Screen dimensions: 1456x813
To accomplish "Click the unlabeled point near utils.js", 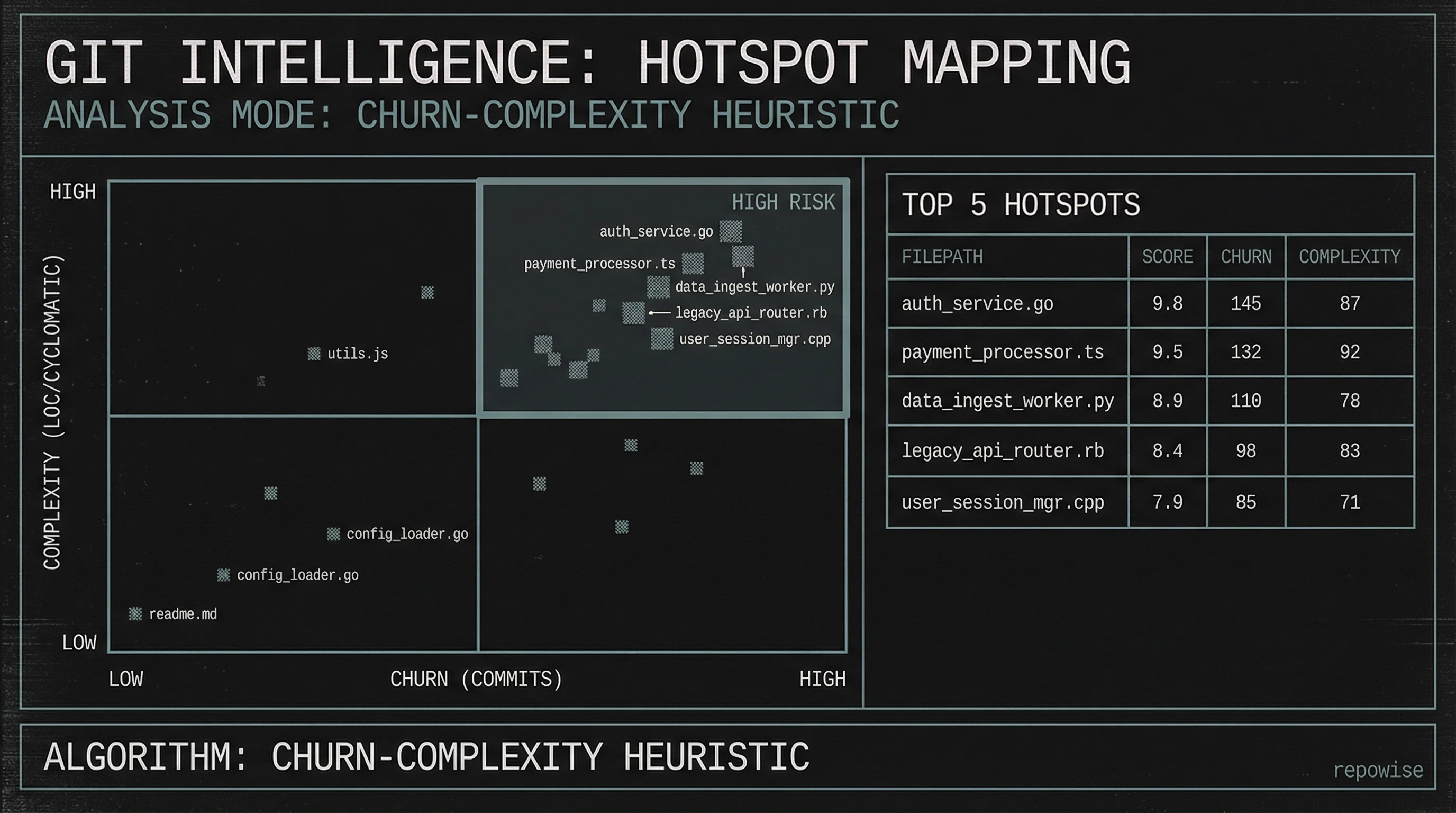I will coord(260,381).
